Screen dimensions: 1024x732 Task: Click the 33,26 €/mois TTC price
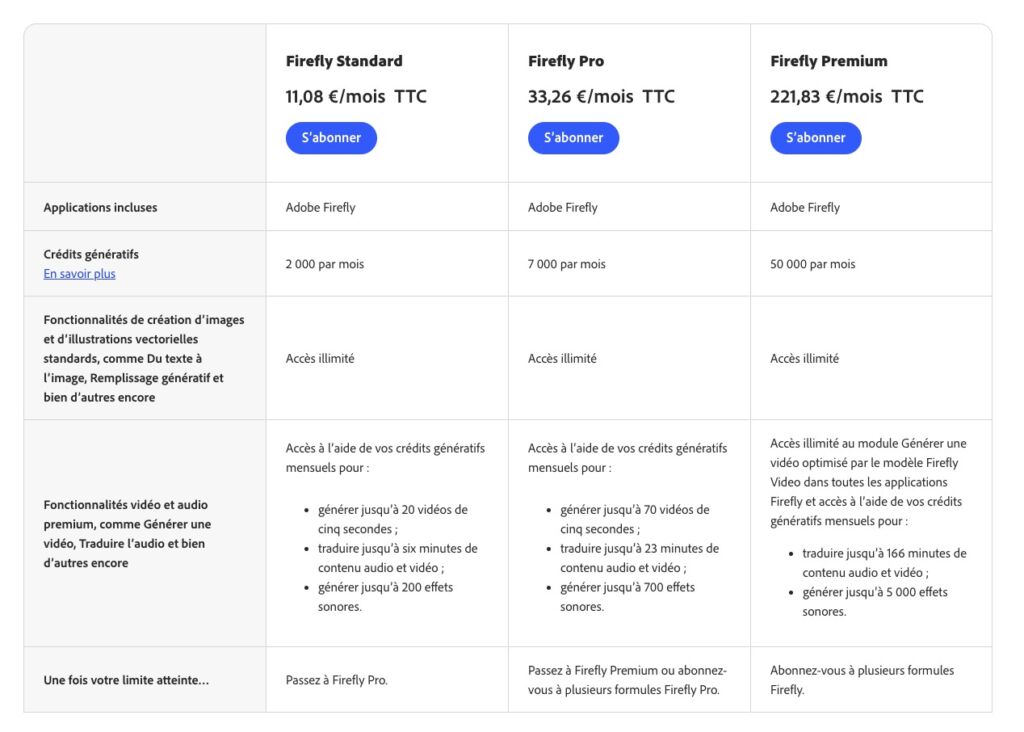pyautogui.click(x=601, y=97)
